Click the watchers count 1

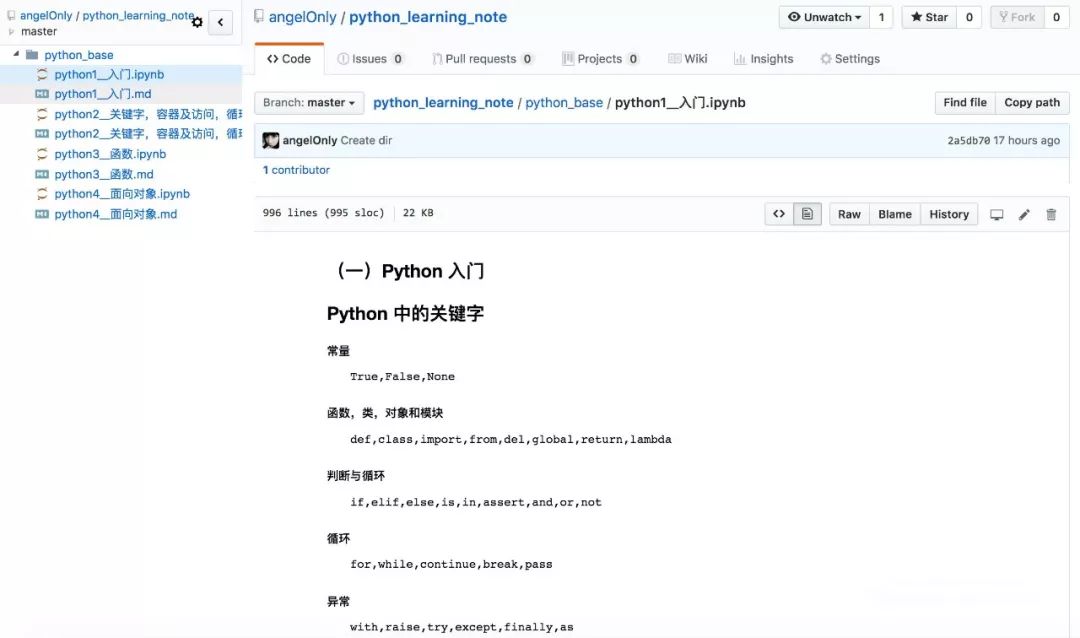(881, 17)
